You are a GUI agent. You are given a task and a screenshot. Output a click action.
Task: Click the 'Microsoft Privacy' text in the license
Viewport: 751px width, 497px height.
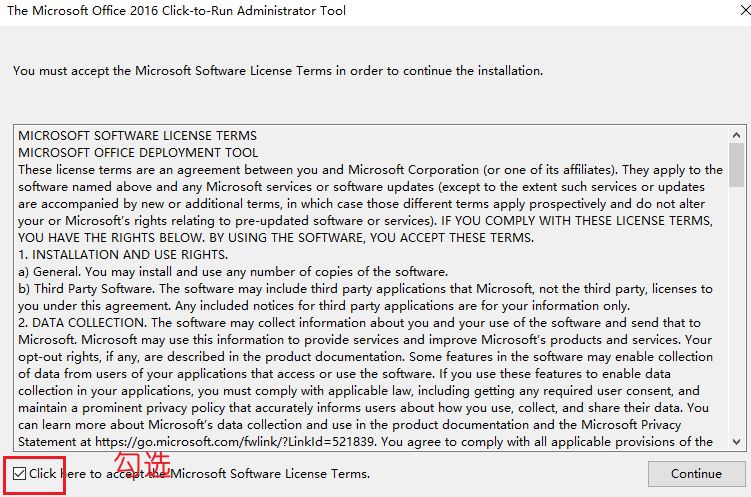(x=631, y=425)
